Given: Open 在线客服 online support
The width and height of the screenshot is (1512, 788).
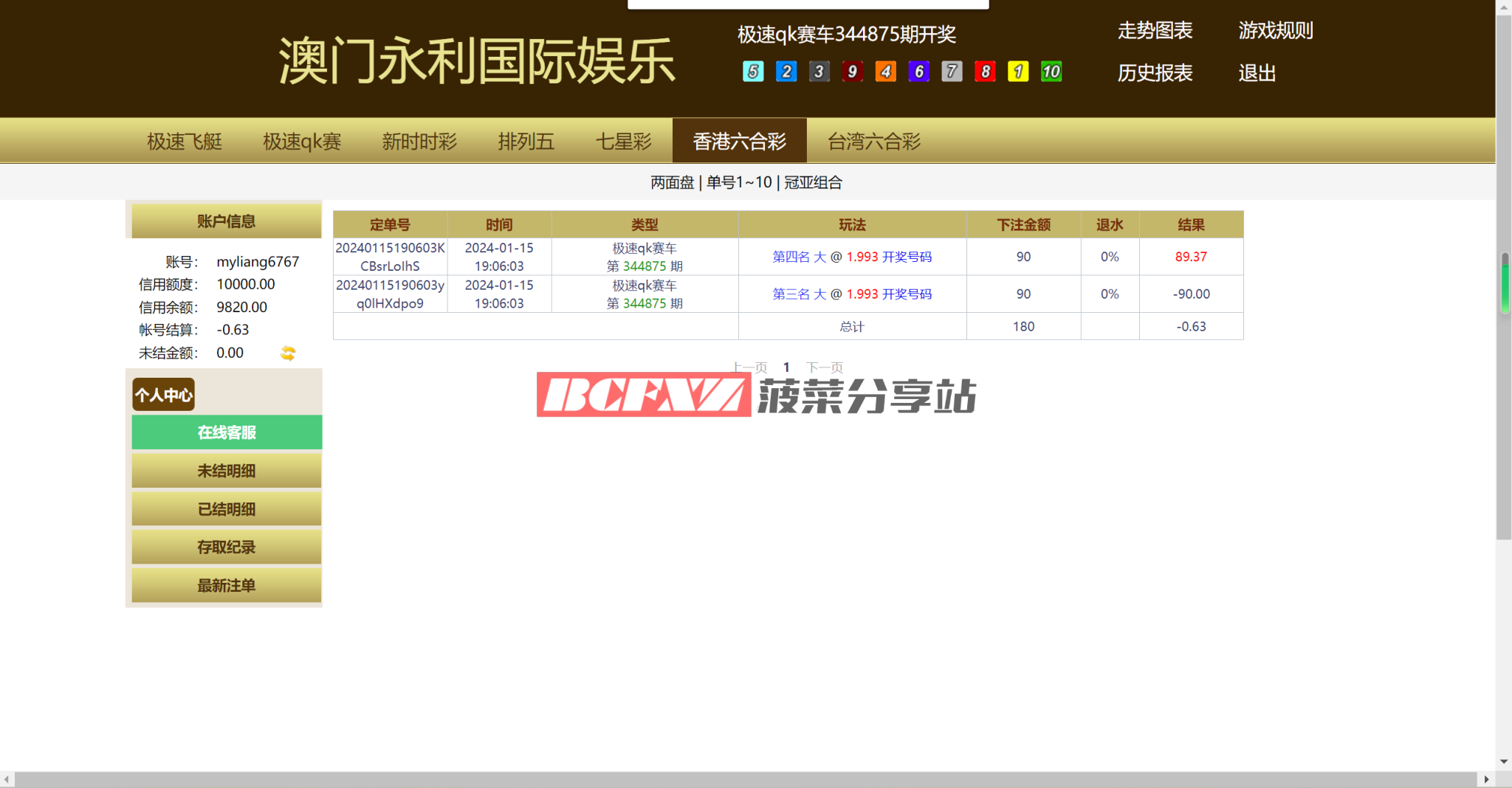Looking at the screenshot, I should pos(227,432).
